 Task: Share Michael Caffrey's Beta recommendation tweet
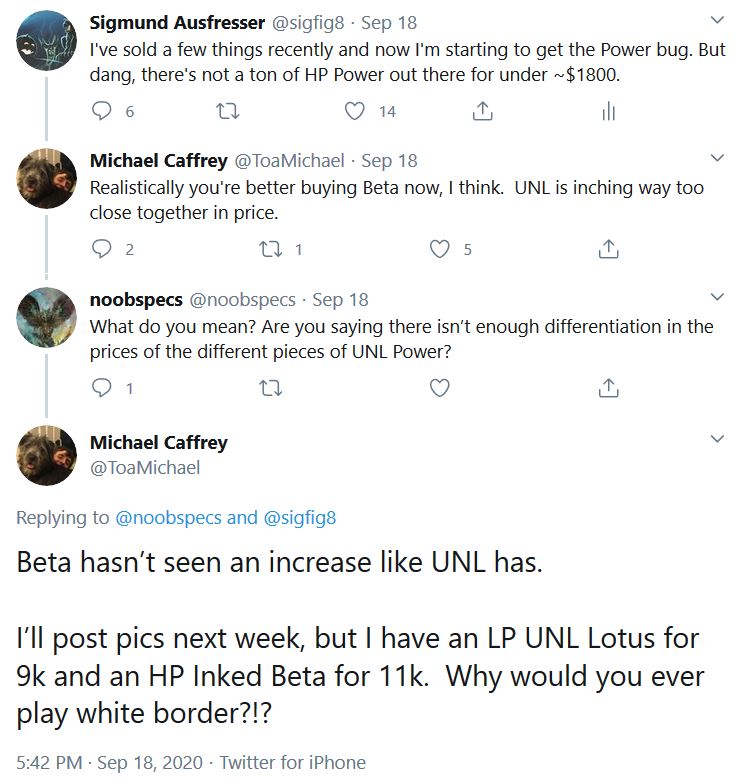pos(607,250)
